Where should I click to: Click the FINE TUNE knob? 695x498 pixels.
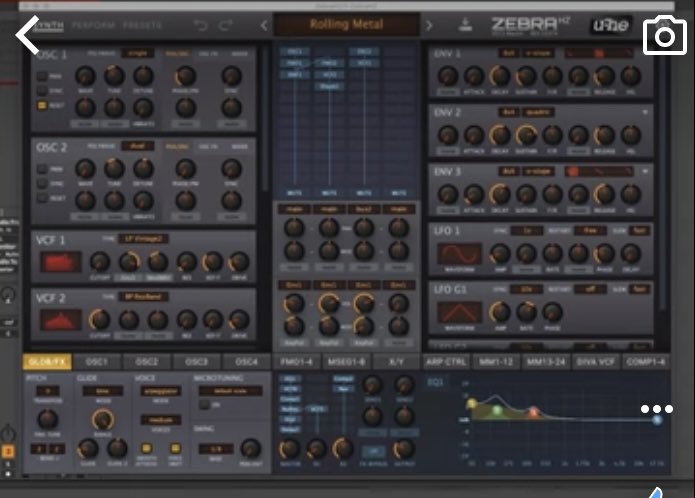click(47, 419)
